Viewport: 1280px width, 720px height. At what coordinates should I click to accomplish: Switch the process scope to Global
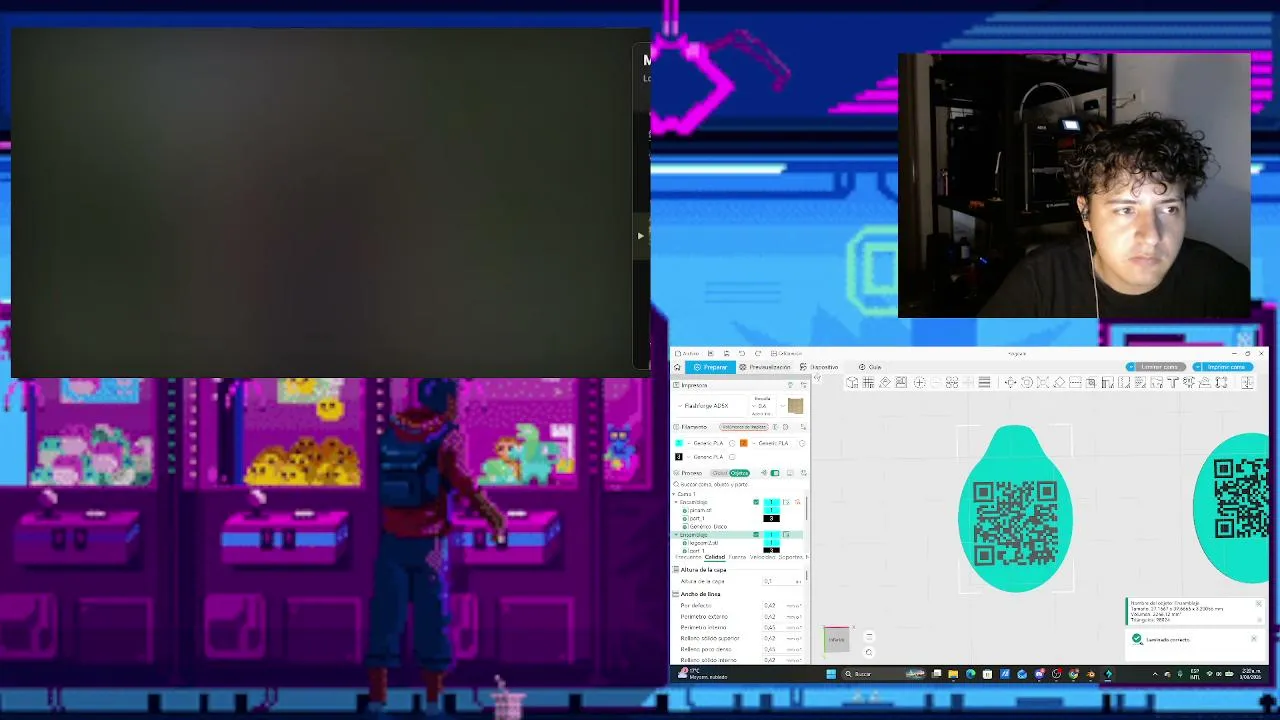click(719, 473)
